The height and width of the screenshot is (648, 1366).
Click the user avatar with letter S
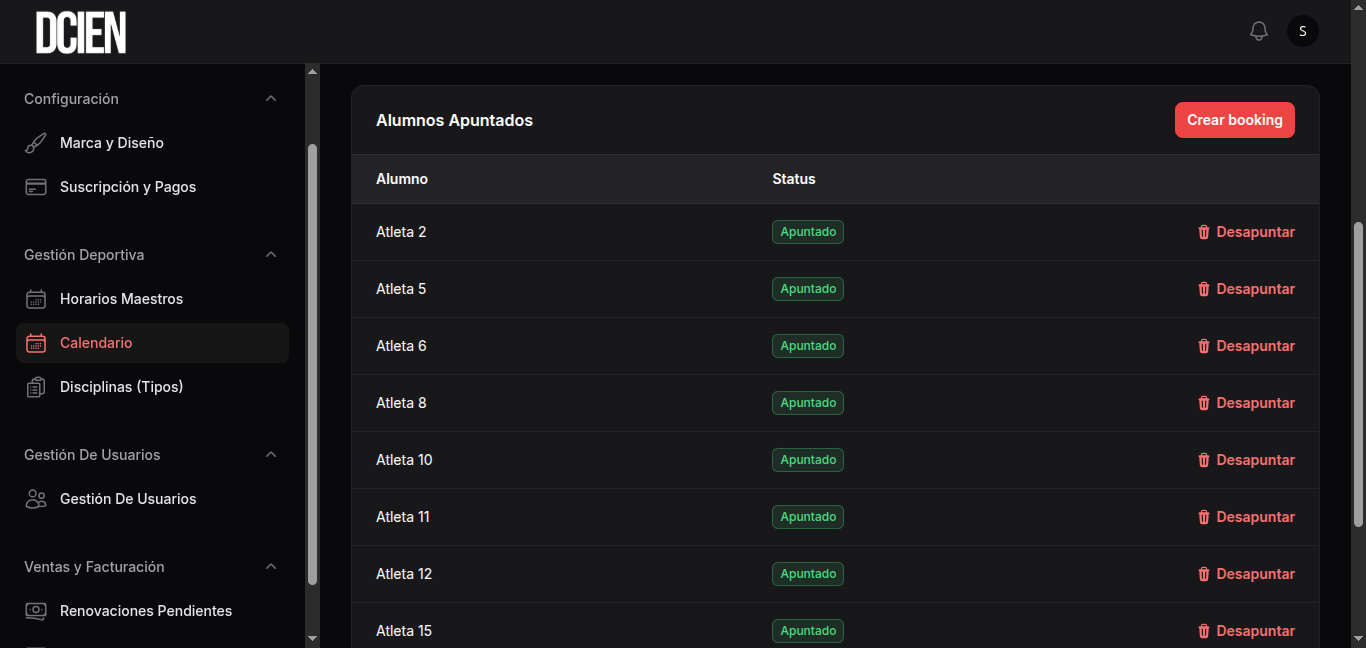click(x=1302, y=31)
